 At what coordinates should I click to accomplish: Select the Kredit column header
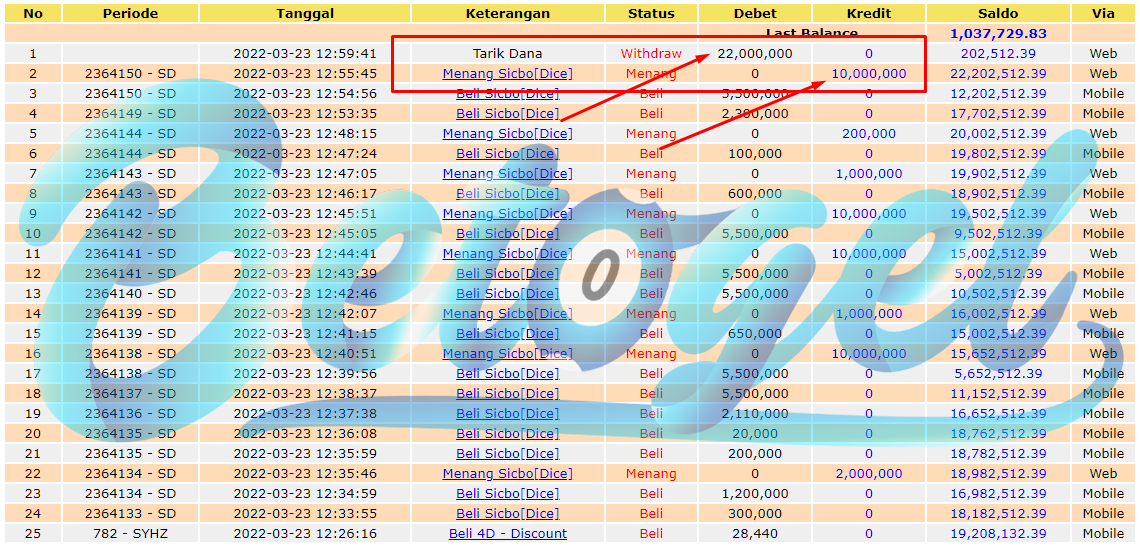tap(868, 13)
